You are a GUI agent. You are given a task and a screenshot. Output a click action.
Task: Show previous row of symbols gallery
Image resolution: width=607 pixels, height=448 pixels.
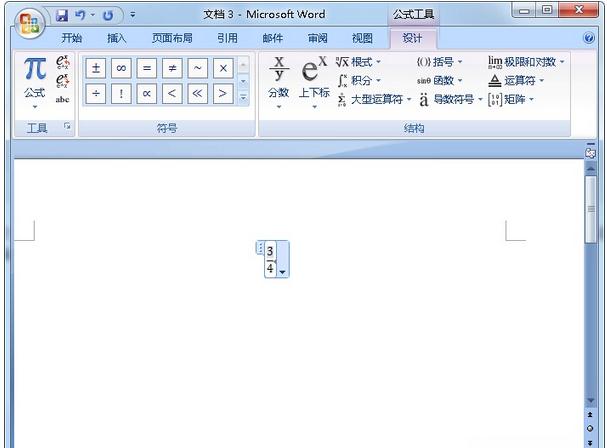(x=243, y=65)
